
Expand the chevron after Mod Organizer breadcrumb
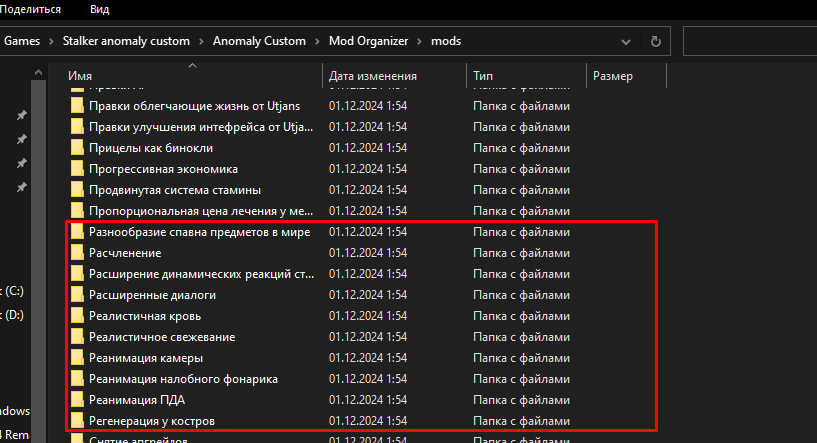tap(419, 42)
